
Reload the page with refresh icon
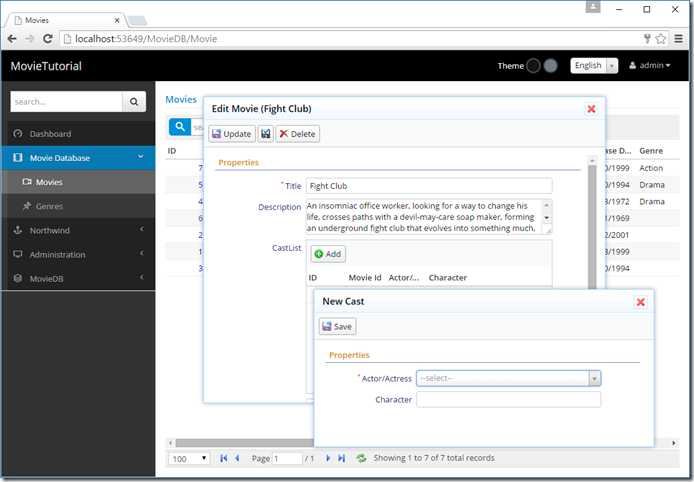point(48,39)
